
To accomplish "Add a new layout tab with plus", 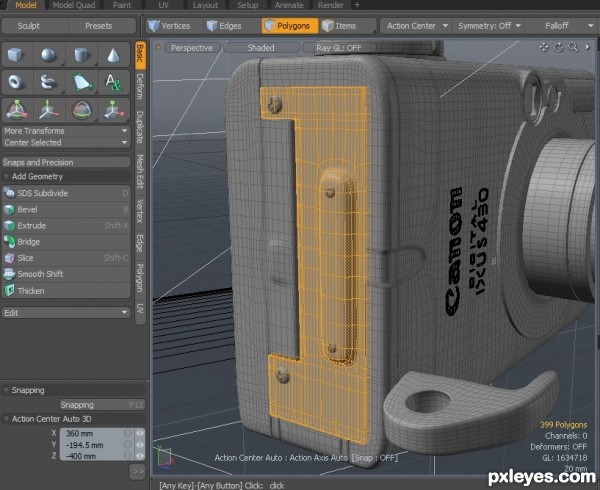I will pyautogui.click(x=357, y=5).
